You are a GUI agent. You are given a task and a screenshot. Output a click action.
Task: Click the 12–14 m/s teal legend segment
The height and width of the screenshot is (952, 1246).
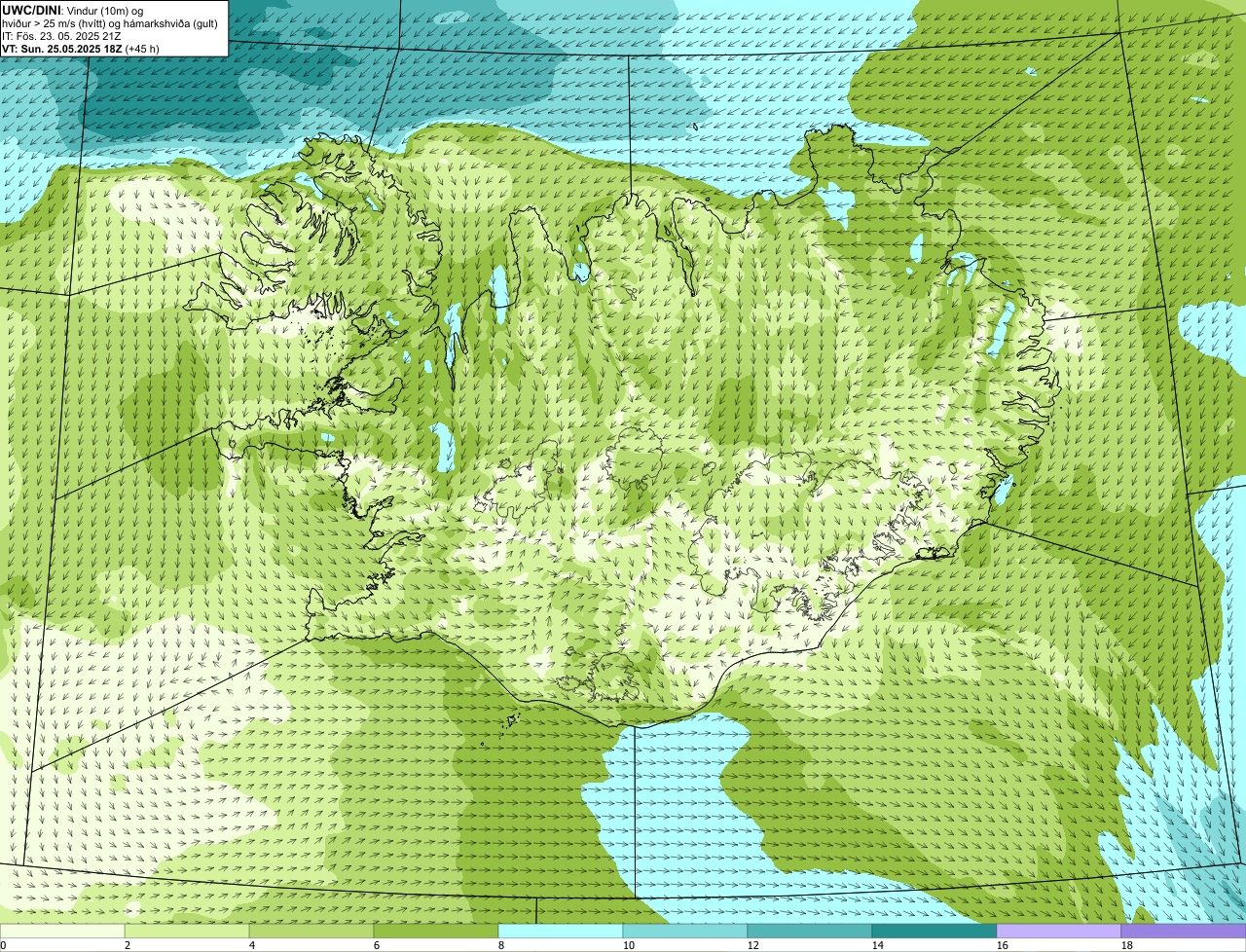pos(810,931)
